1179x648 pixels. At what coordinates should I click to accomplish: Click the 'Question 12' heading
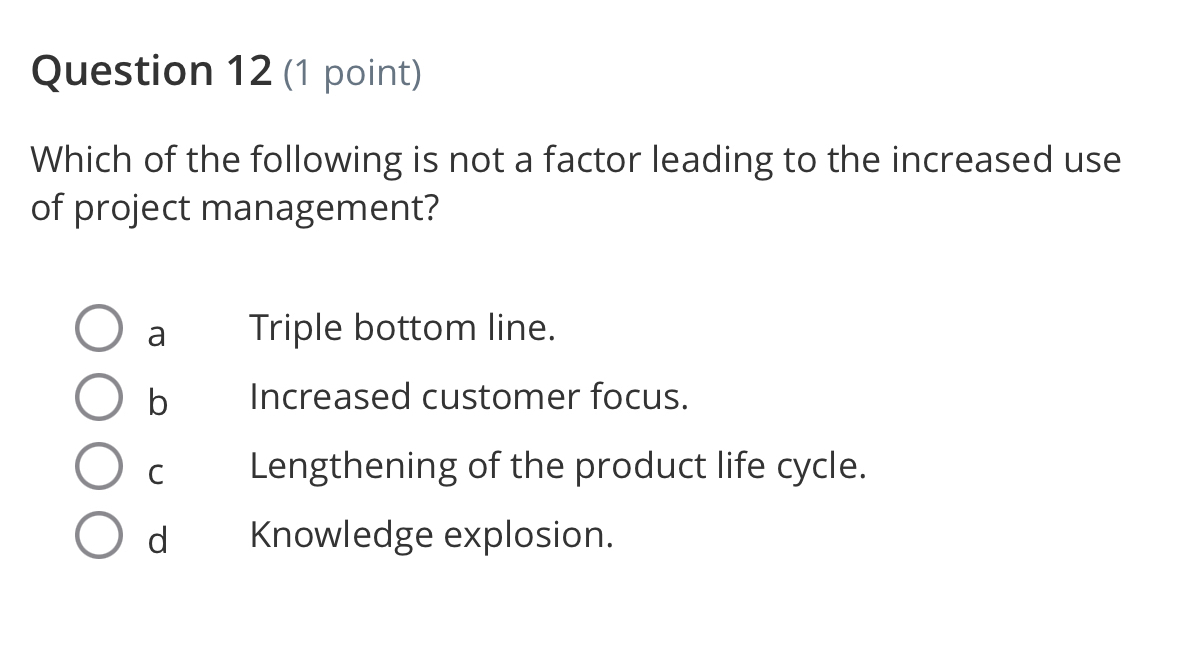[148, 70]
